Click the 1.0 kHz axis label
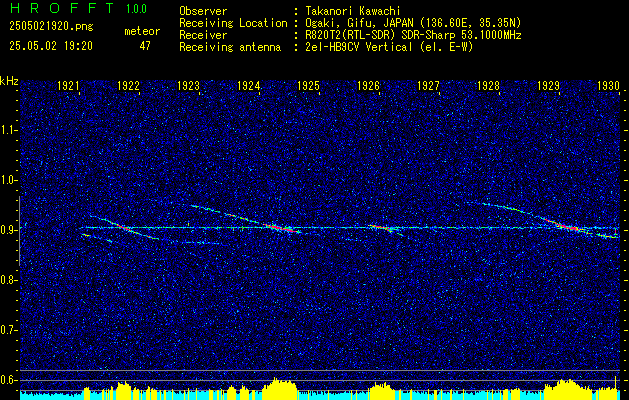 pos(8,181)
